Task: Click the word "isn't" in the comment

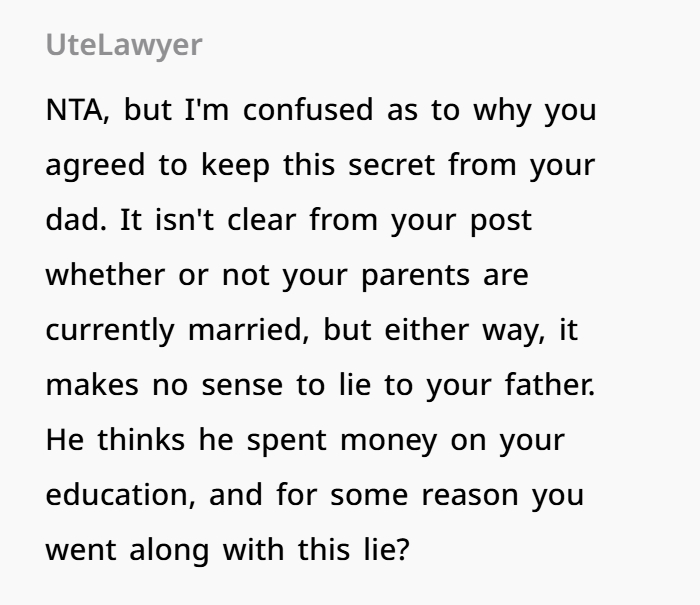Action: pyautogui.click(x=184, y=220)
